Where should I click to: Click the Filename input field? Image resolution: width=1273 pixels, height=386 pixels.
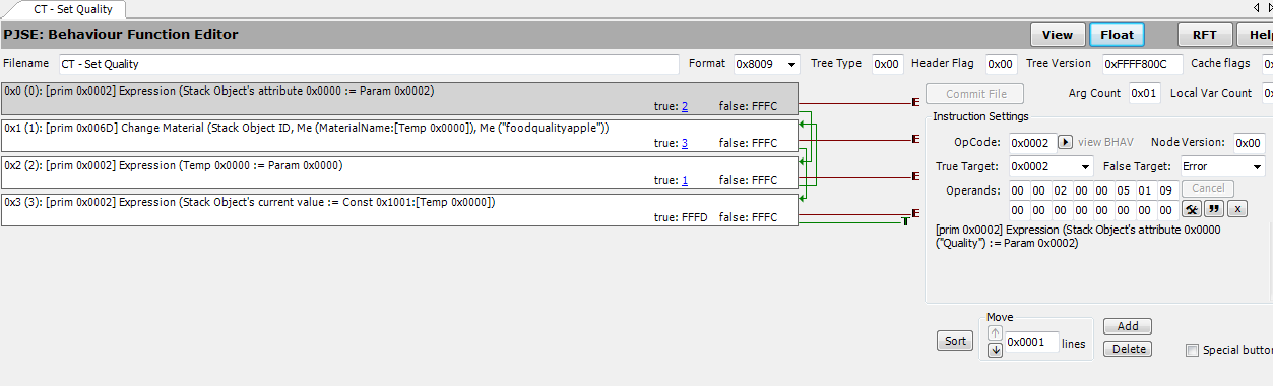coord(368,64)
